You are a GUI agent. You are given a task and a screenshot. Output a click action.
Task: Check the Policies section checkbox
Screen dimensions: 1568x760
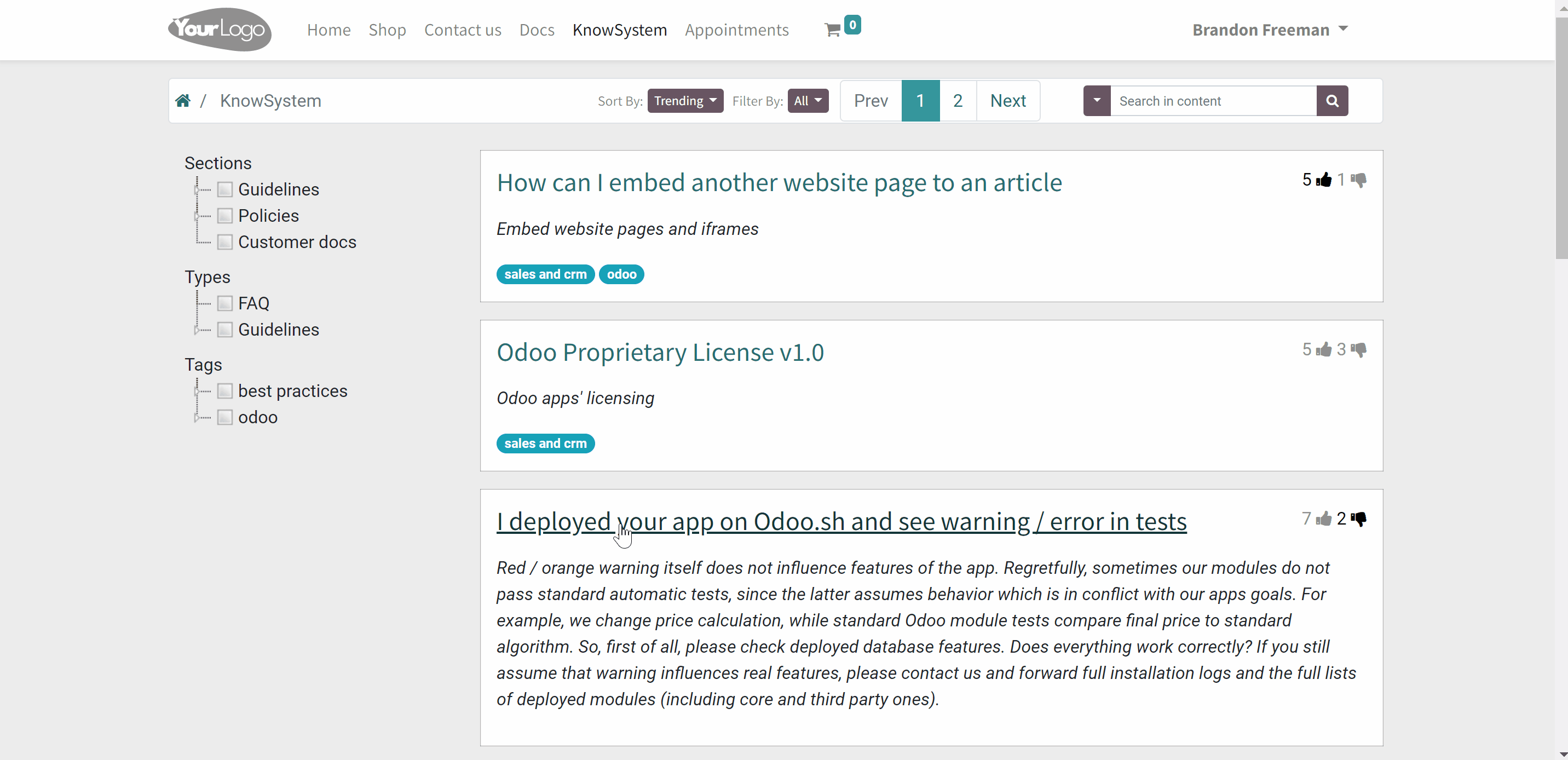pyautogui.click(x=224, y=216)
